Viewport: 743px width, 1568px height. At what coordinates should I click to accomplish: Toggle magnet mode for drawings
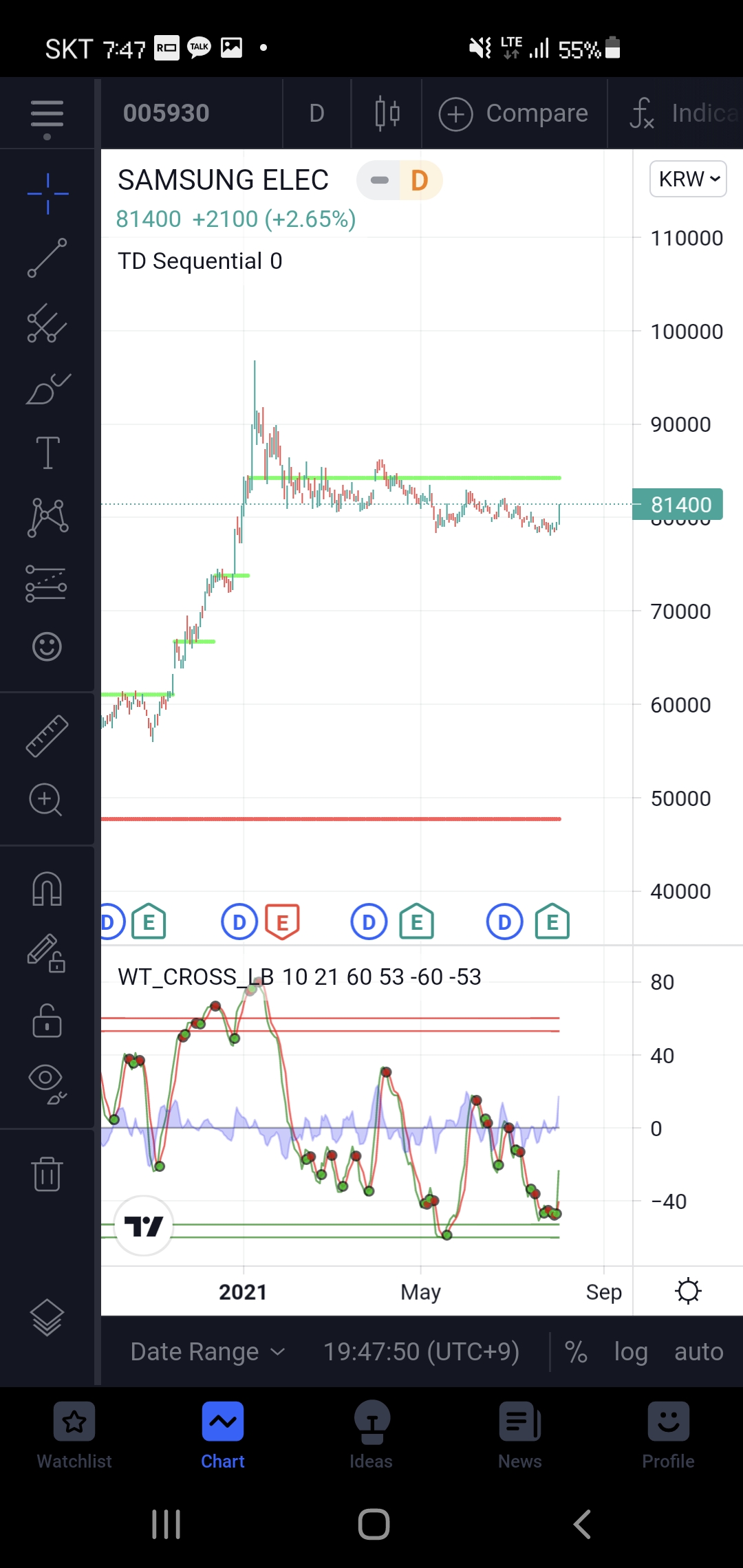coord(47,889)
